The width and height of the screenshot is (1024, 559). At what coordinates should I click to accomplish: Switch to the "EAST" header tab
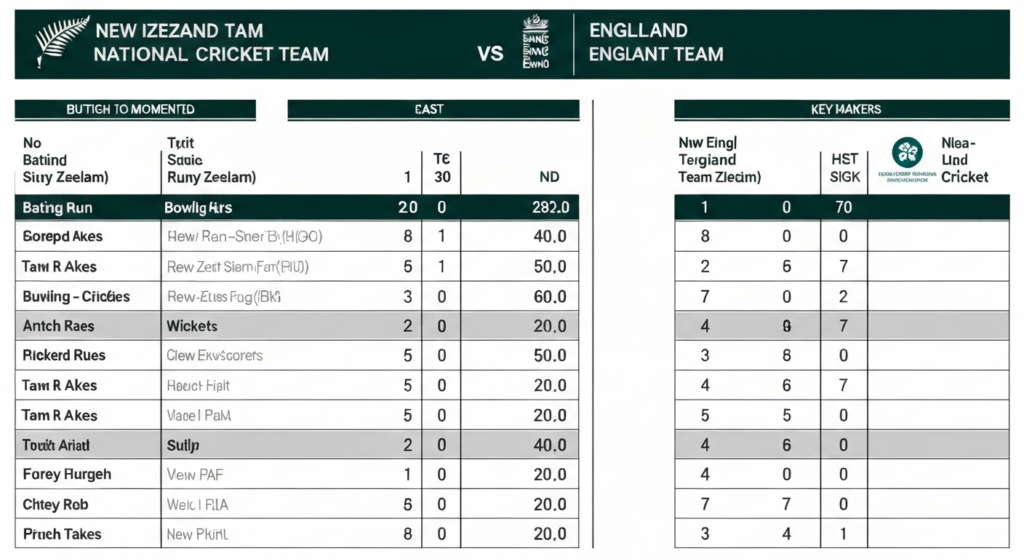pyautogui.click(x=432, y=109)
